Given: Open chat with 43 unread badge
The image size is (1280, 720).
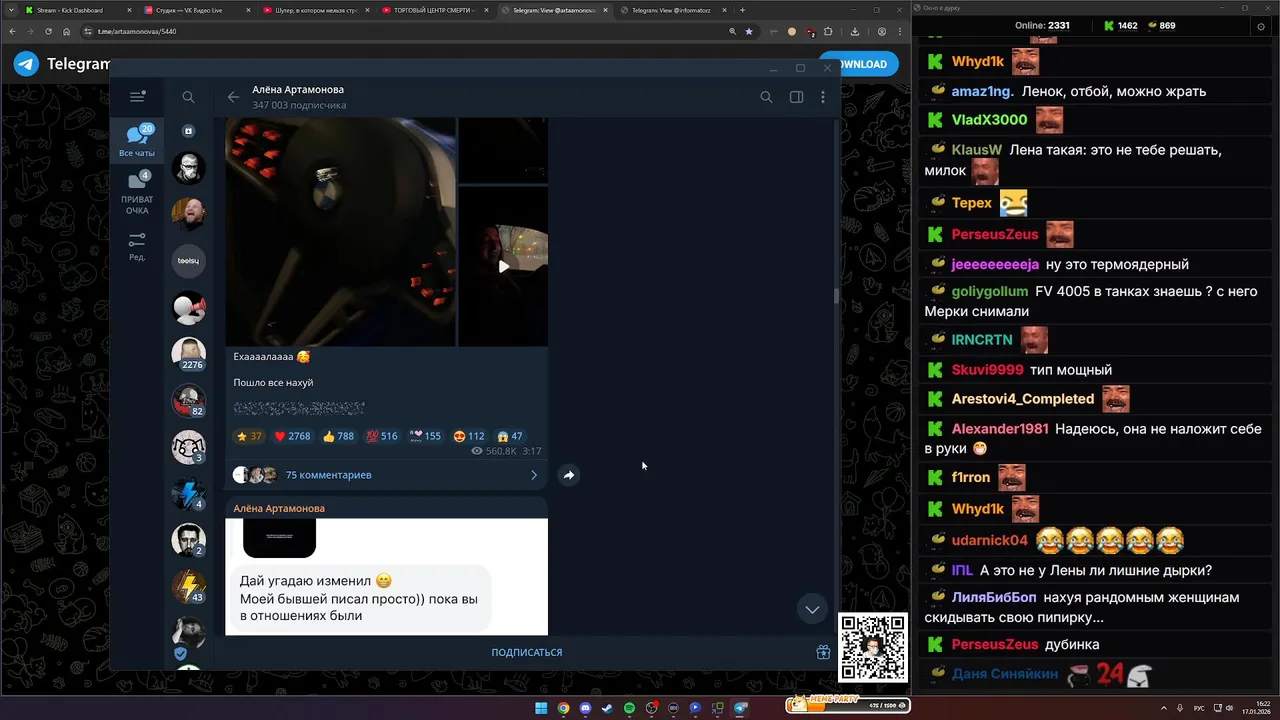Looking at the screenshot, I should 188,587.
